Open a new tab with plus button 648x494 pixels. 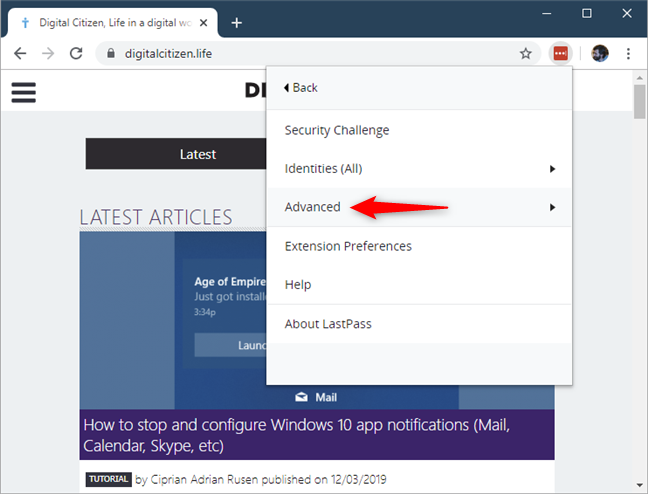[236, 23]
